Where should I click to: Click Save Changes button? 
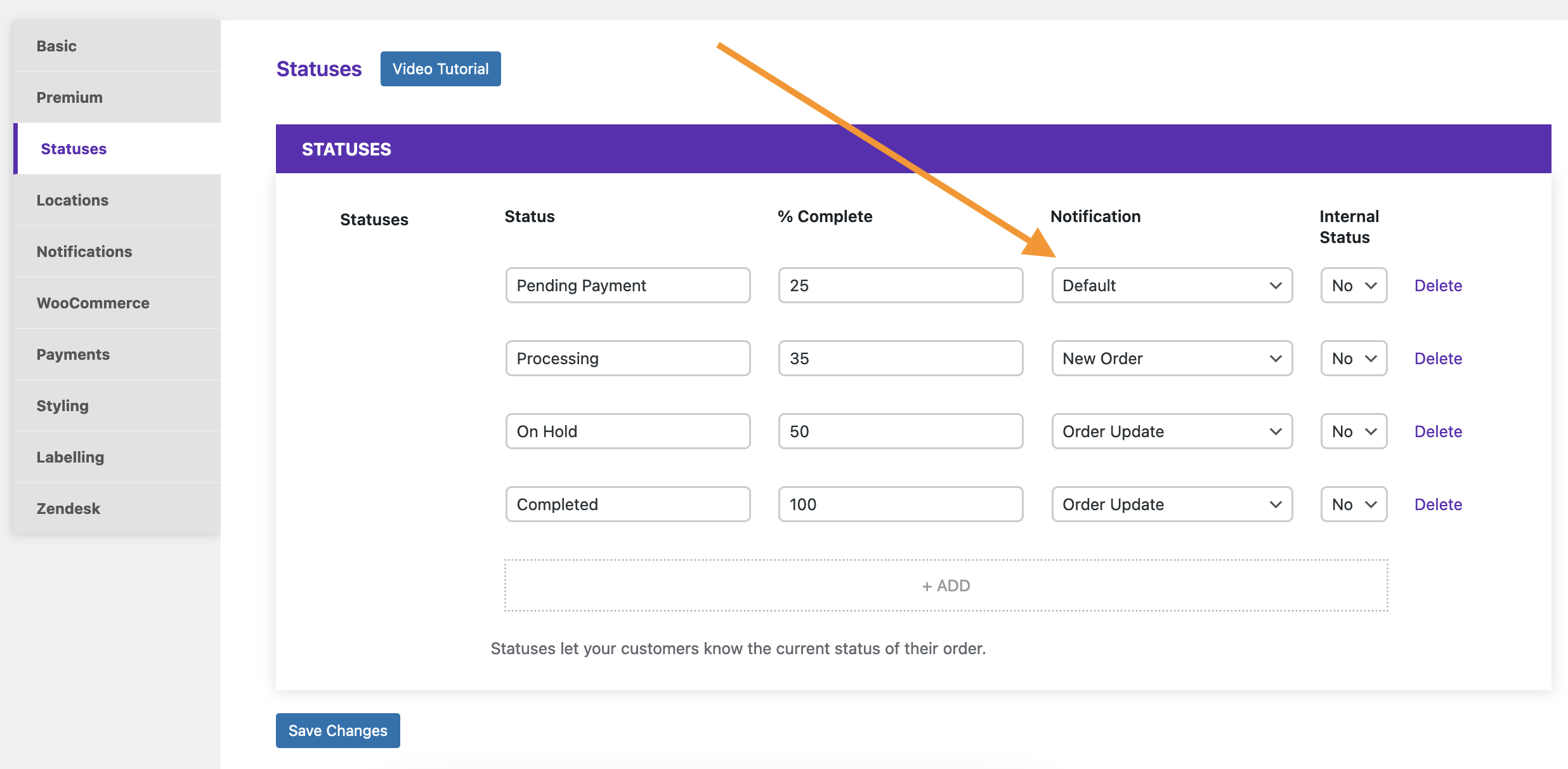click(338, 730)
